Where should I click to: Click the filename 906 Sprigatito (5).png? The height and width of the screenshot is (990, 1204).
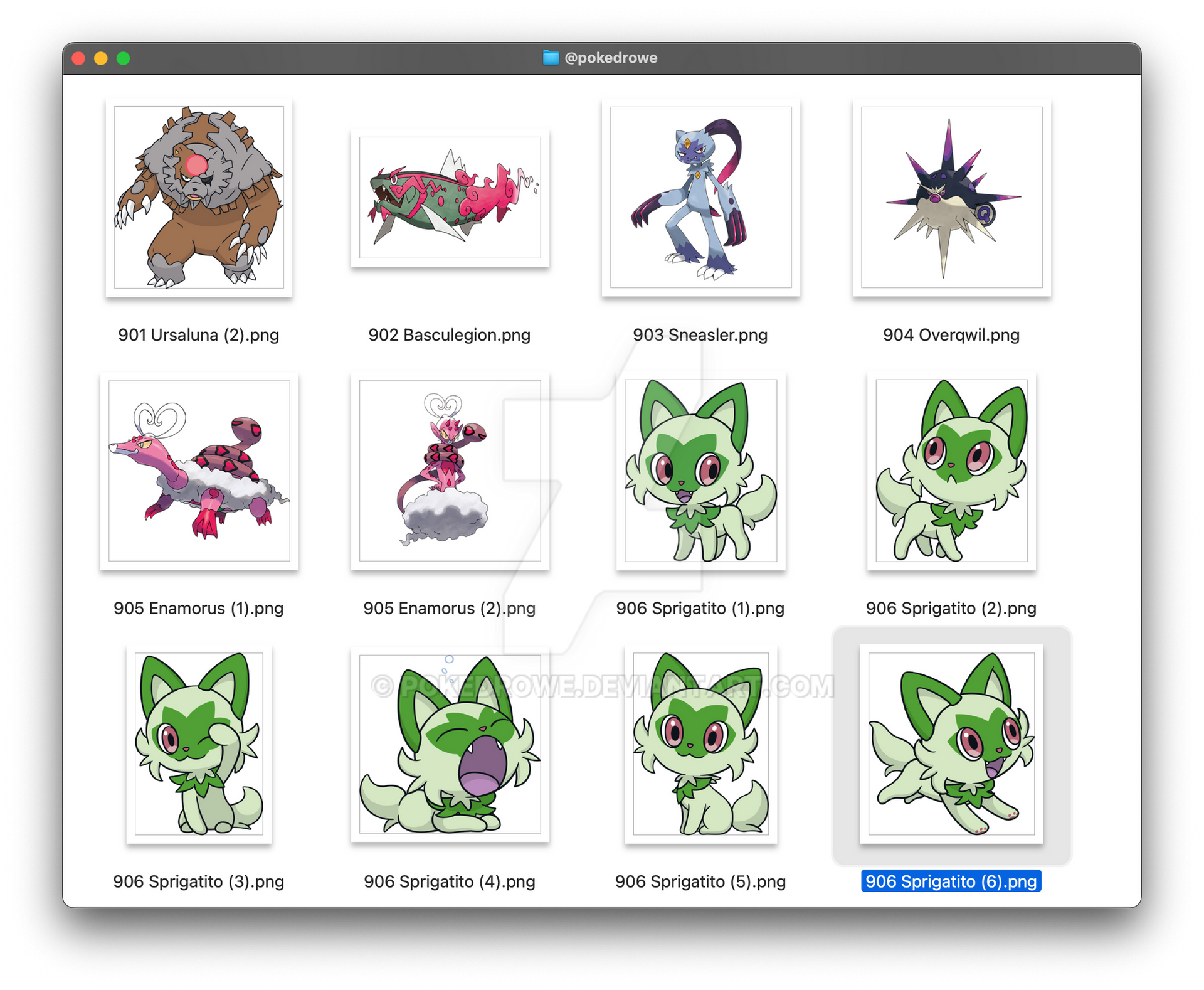coord(700,882)
